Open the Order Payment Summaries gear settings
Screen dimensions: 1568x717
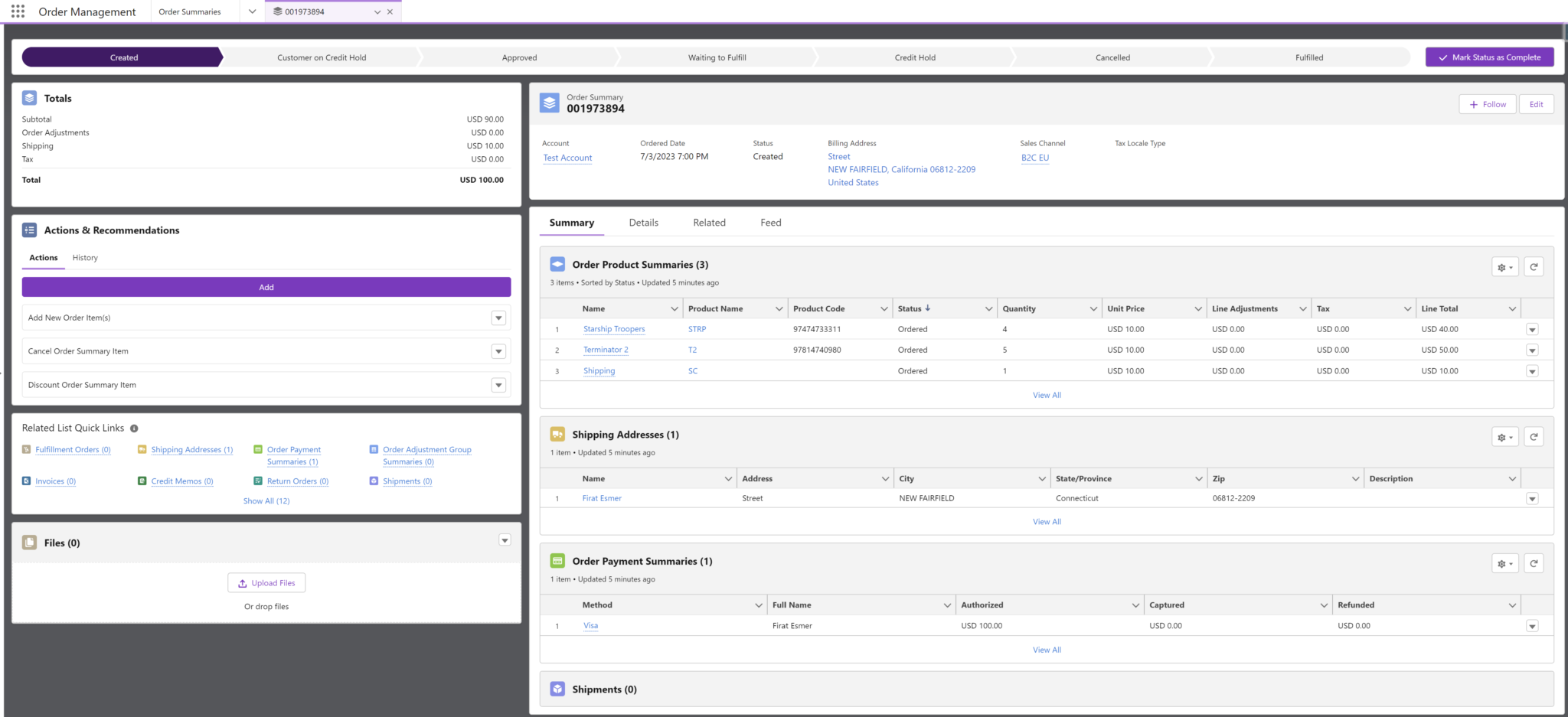click(x=1504, y=563)
